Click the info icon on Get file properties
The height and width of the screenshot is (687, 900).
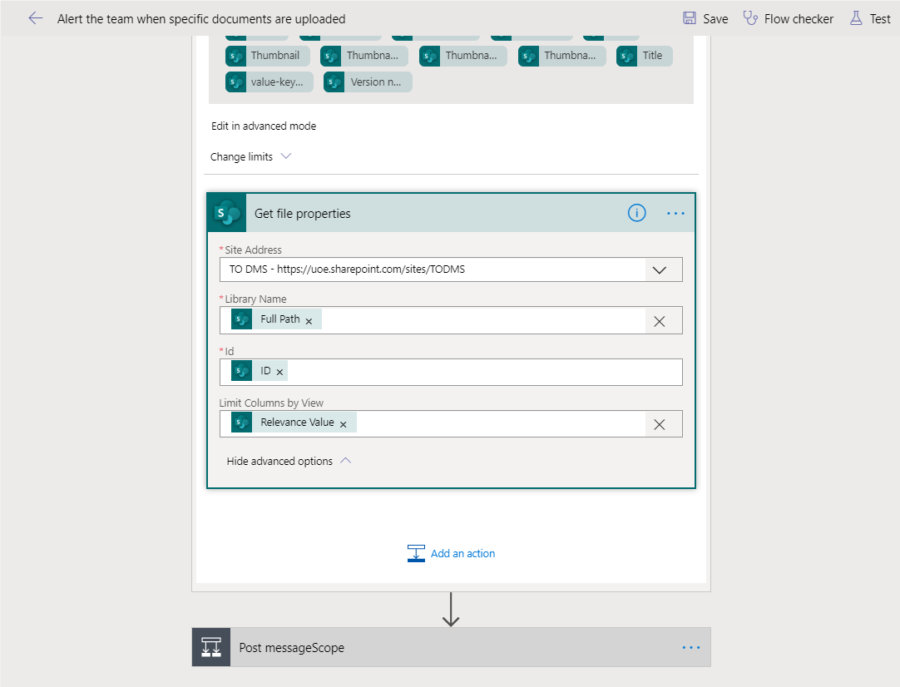[x=637, y=212]
